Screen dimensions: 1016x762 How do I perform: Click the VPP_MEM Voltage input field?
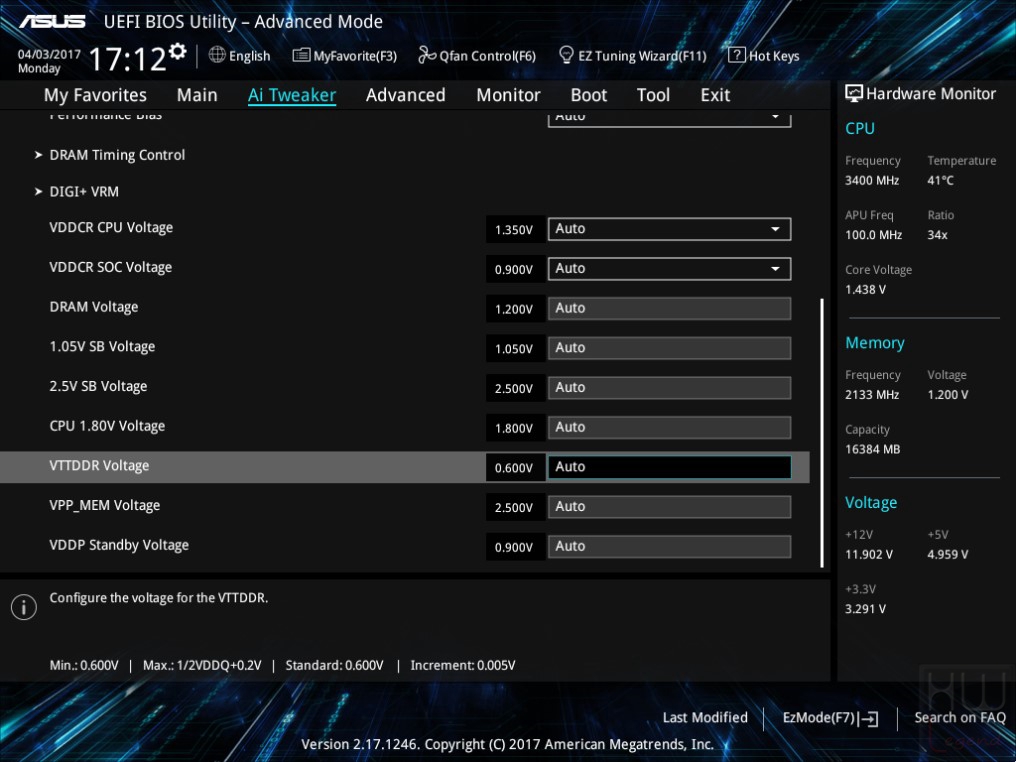tap(669, 507)
